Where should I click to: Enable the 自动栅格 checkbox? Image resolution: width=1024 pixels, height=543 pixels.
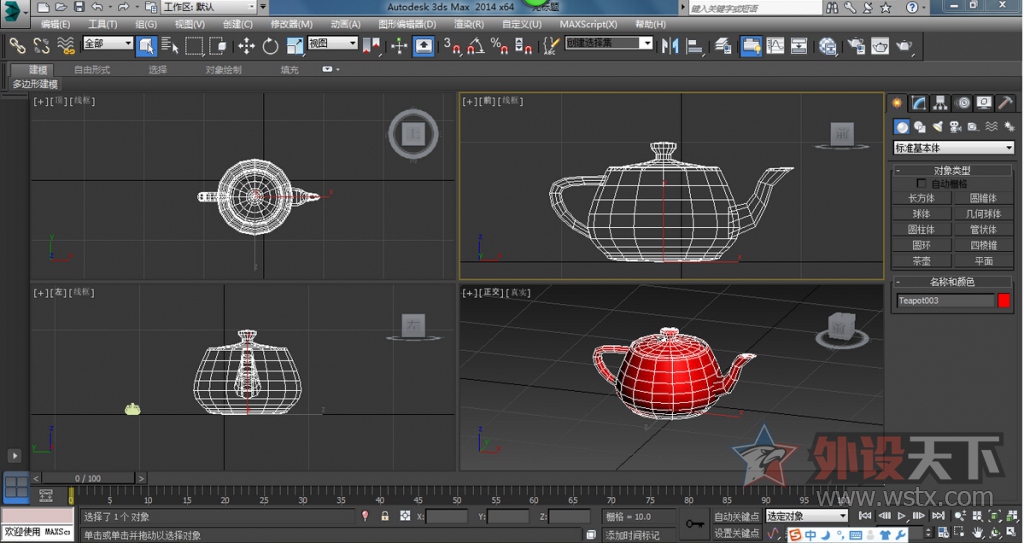click(922, 184)
